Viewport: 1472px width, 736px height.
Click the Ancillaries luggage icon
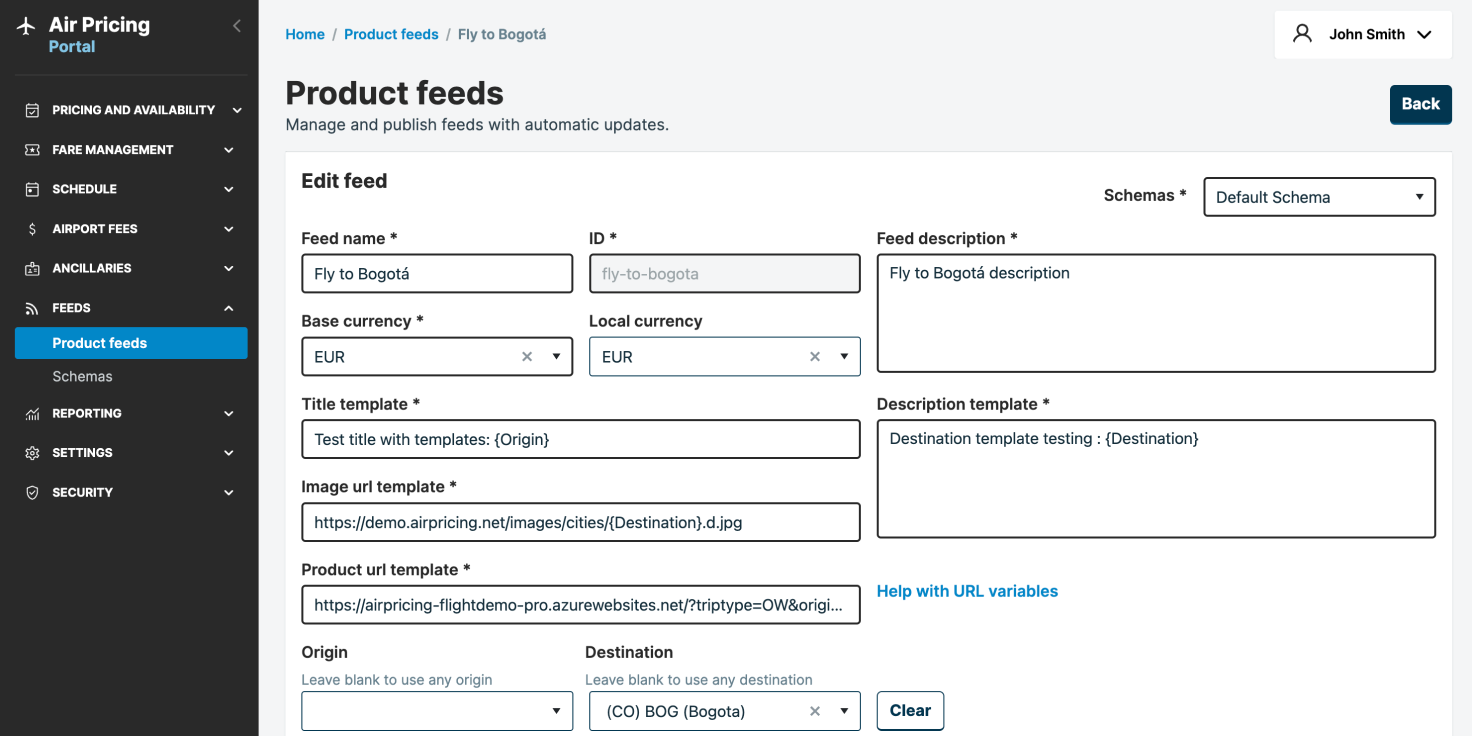[32, 268]
